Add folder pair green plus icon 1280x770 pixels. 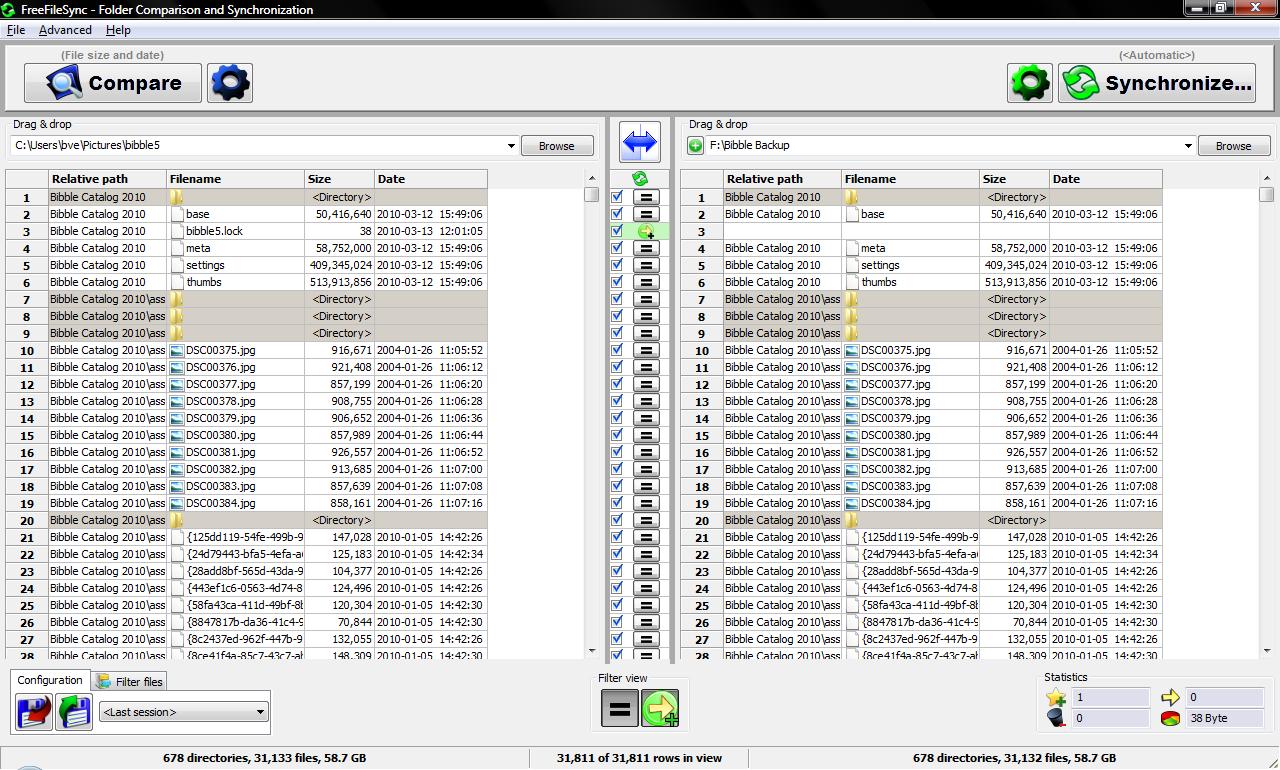coord(695,146)
